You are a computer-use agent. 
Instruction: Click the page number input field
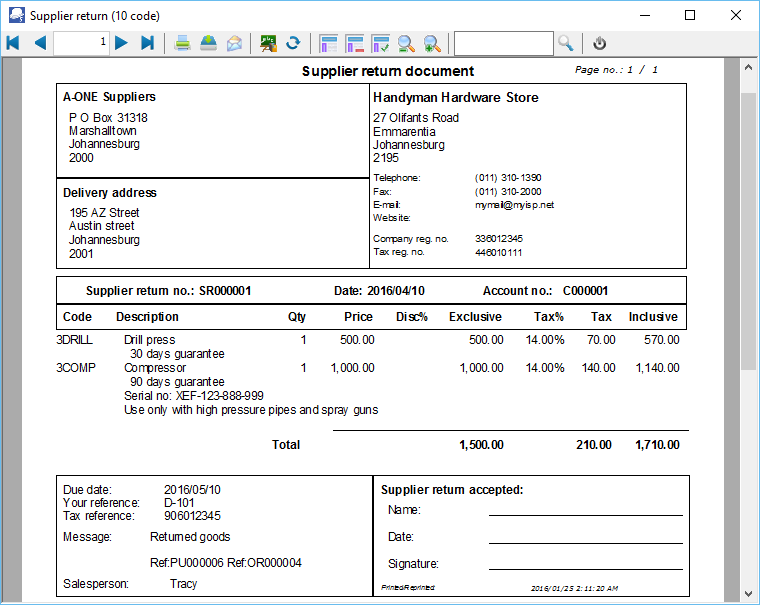[x=81, y=43]
